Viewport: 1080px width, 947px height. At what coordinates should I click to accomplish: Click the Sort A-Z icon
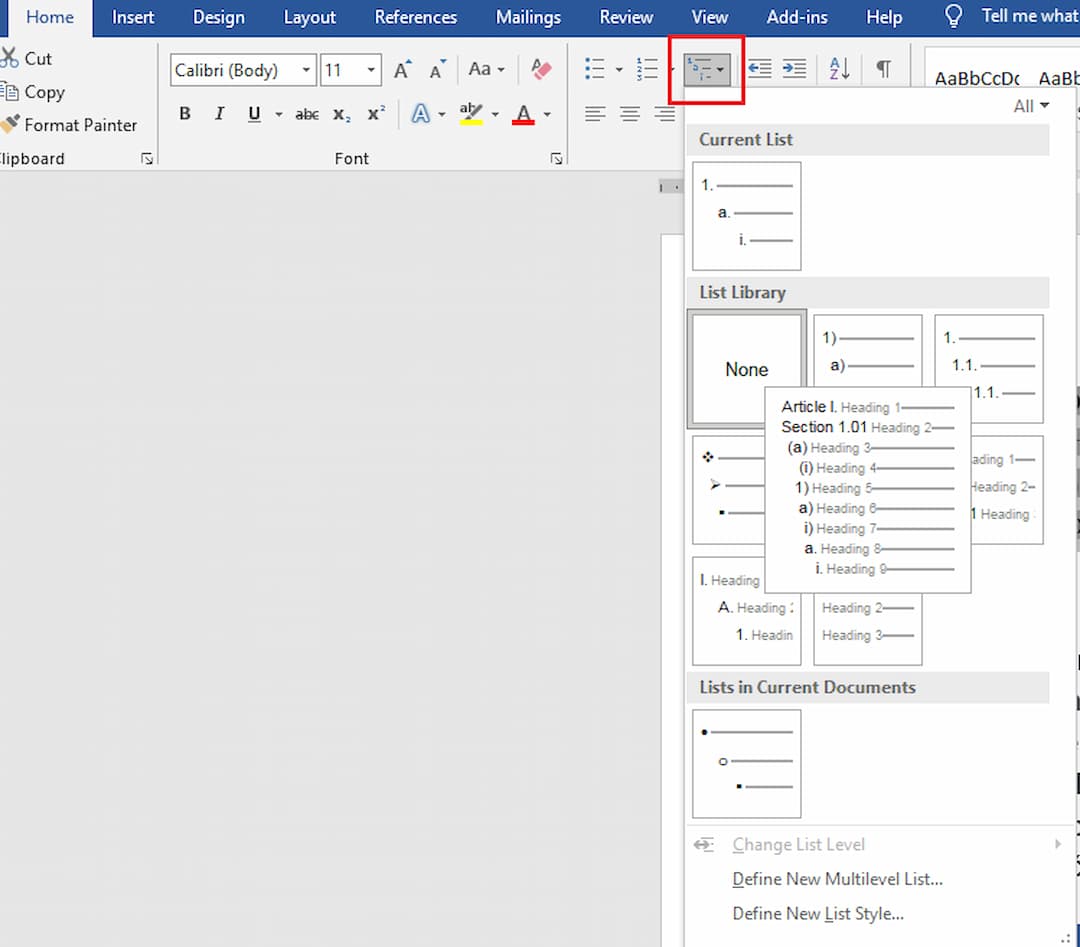tap(839, 69)
